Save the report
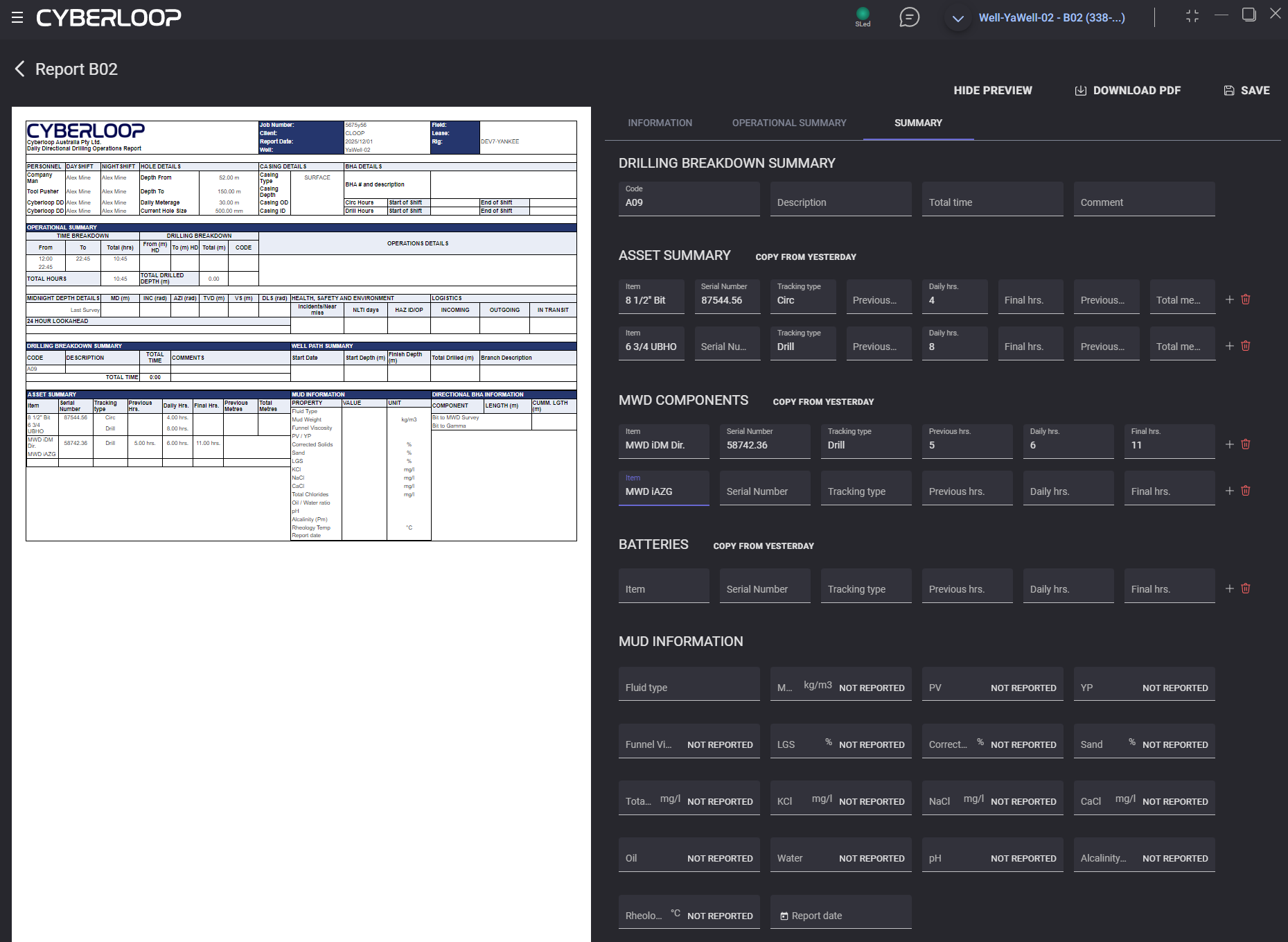The width and height of the screenshot is (1288, 942). click(1246, 90)
